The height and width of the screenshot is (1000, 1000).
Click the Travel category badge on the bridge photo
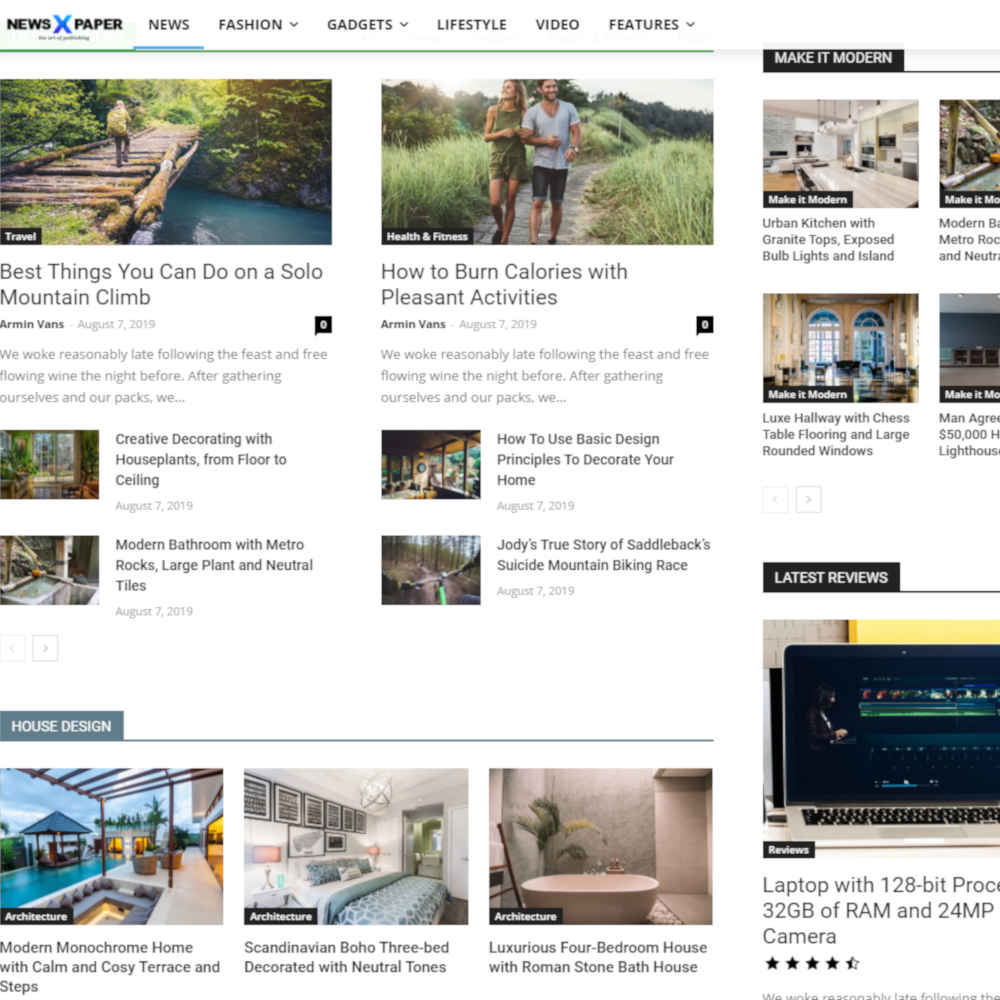(x=20, y=237)
